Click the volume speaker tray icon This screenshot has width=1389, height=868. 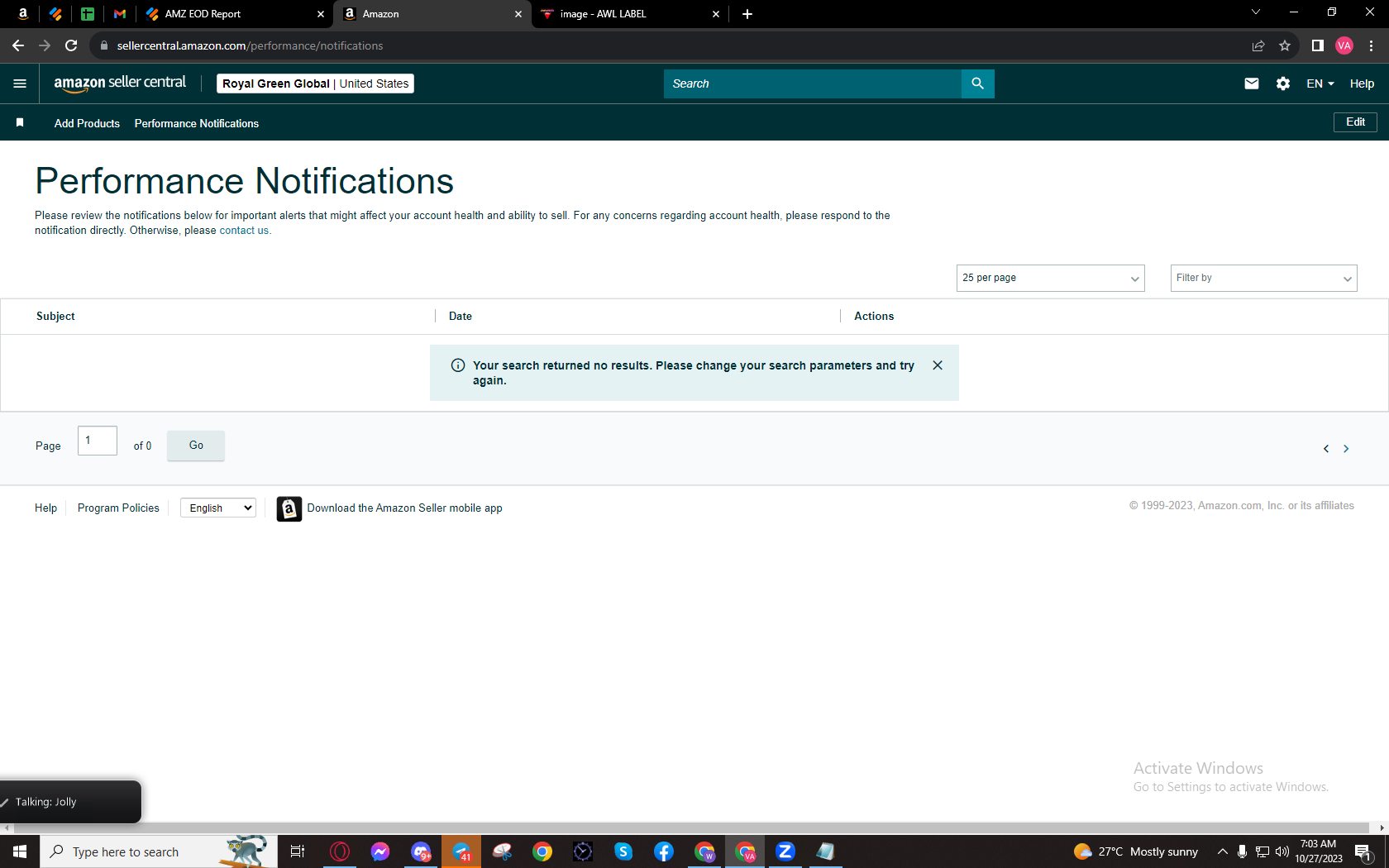(x=1282, y=851)
